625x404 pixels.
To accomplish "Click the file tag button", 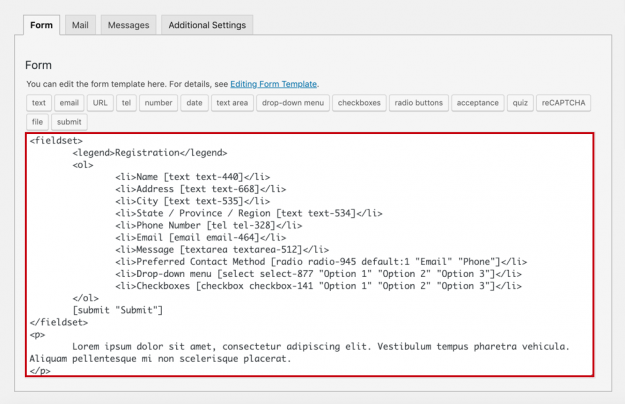I will pos(38,122).
